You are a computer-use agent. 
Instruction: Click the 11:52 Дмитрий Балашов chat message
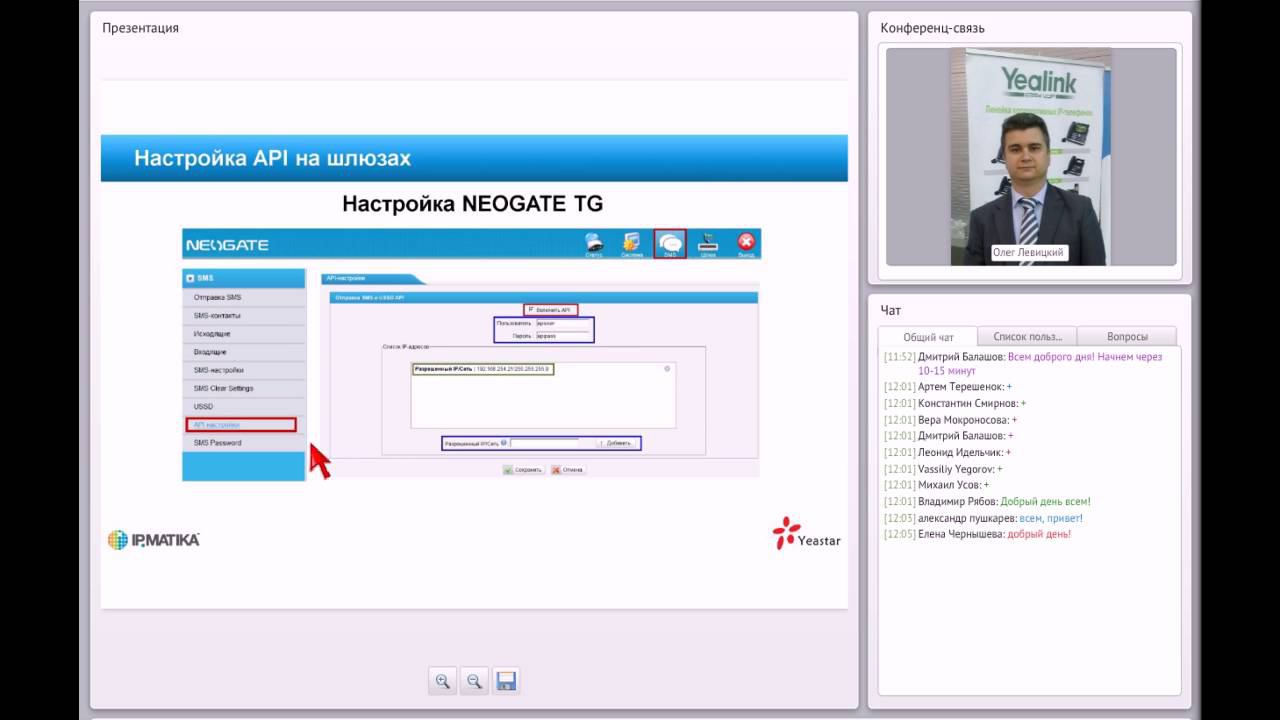(1023, 363)
